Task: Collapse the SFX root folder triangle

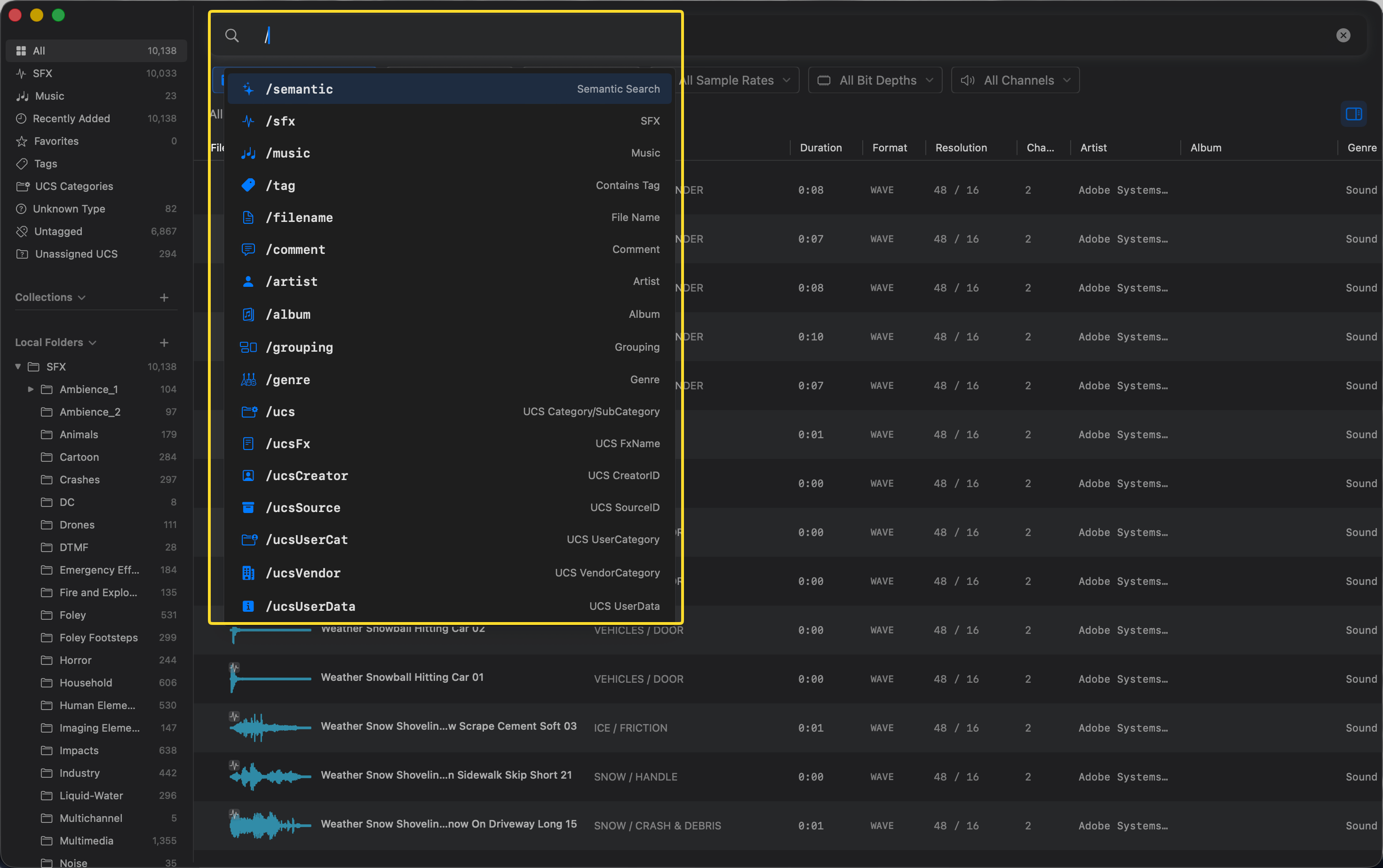Action: 18,367
